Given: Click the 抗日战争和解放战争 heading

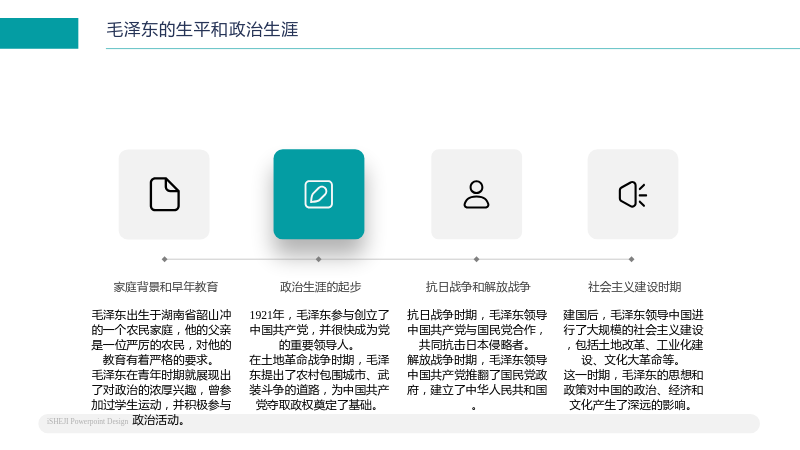Looking at the screenshot, I should click(478, 287).
